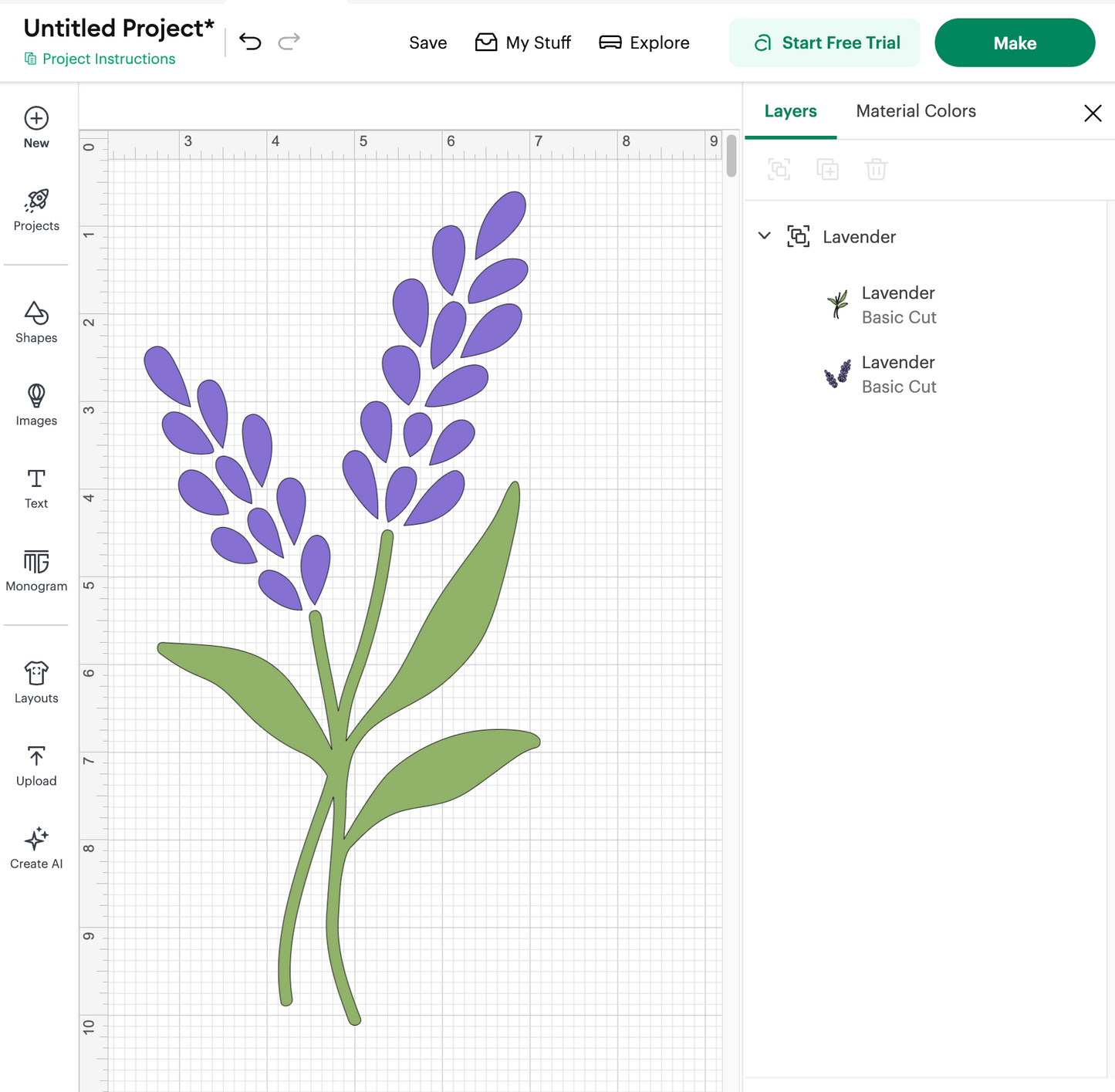Viewport: 1115px width, 1092px height.
Task: Open My Stuff
Action: [523, 42]
